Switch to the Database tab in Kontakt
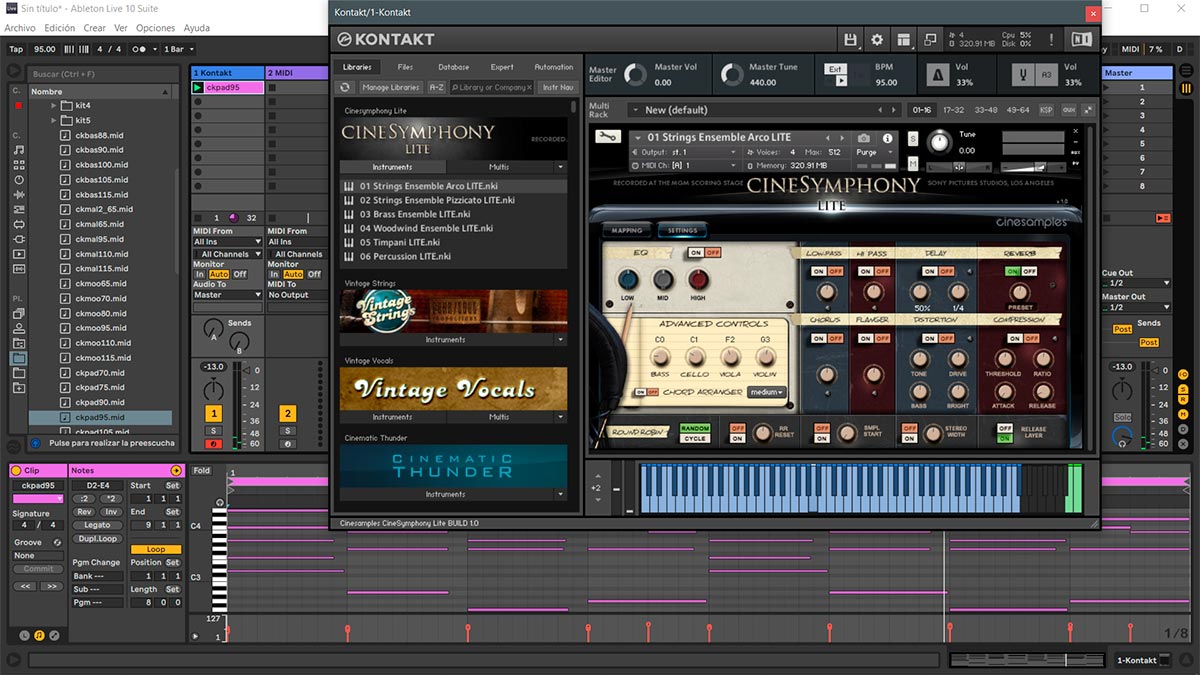The width and height of the screenshot is (1200, 675). pos(453,67)
